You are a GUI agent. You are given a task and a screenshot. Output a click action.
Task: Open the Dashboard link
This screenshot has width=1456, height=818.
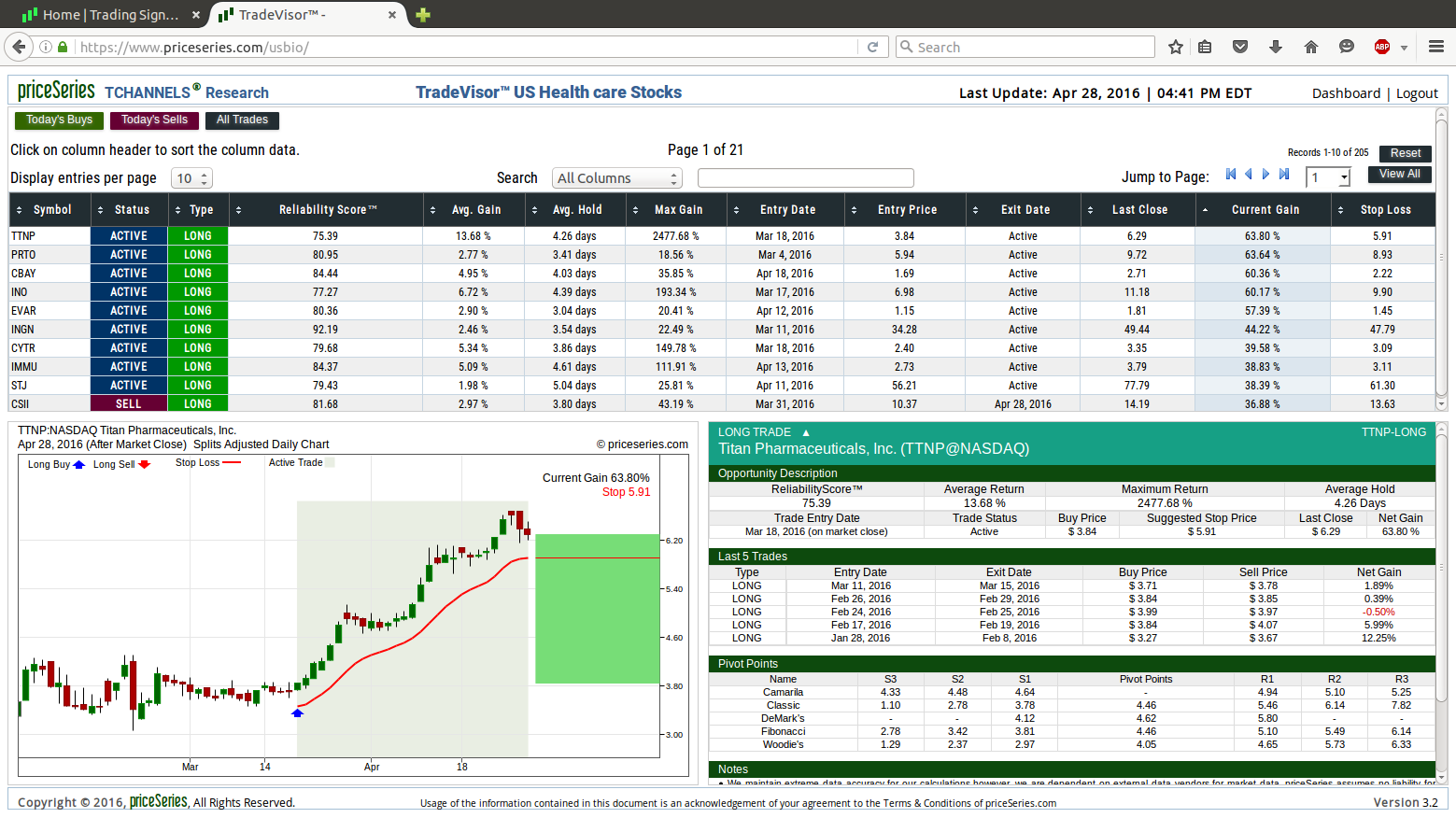(x=1346, y=93)
